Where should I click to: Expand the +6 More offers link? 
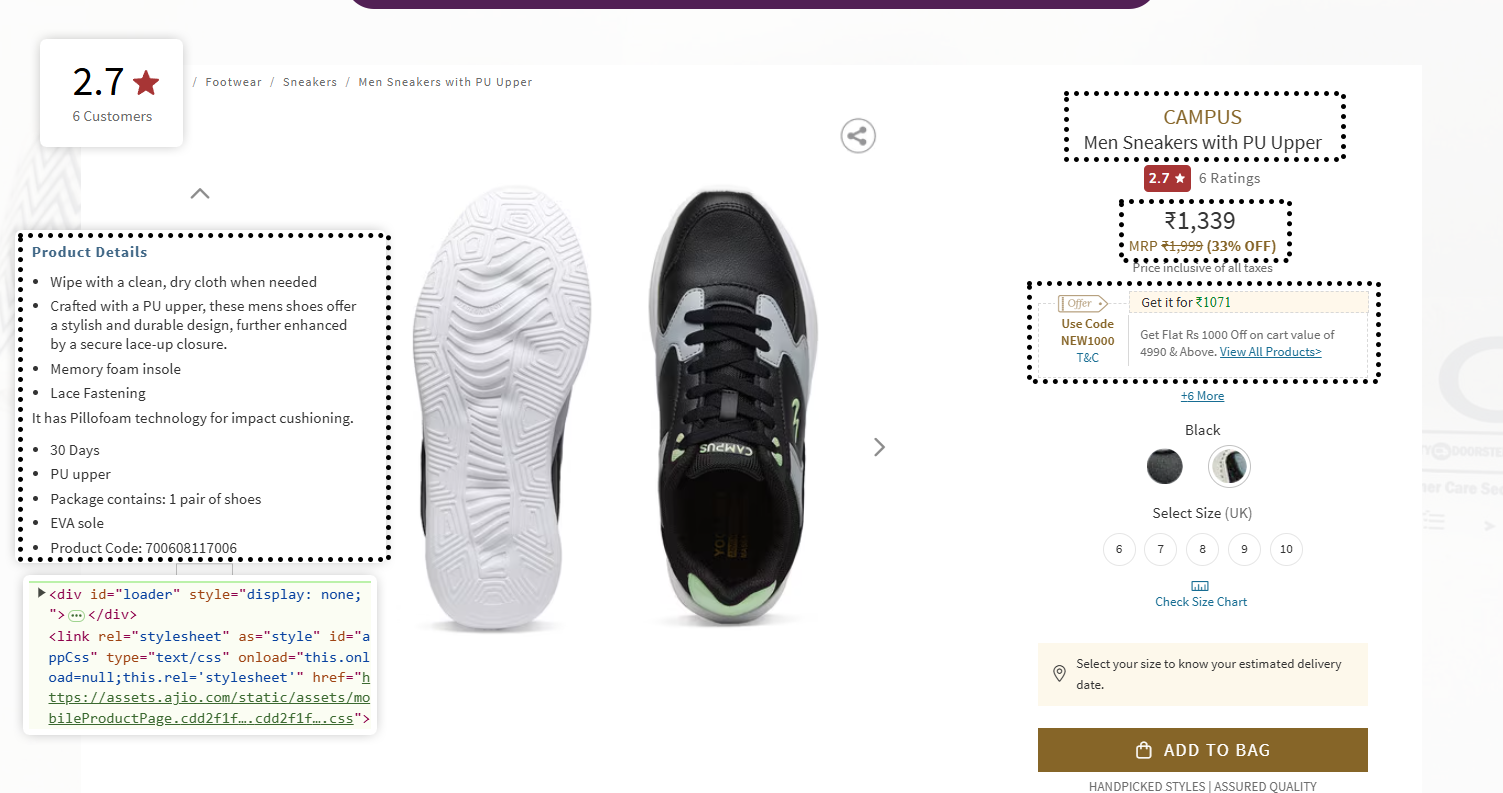[1202, 396]
